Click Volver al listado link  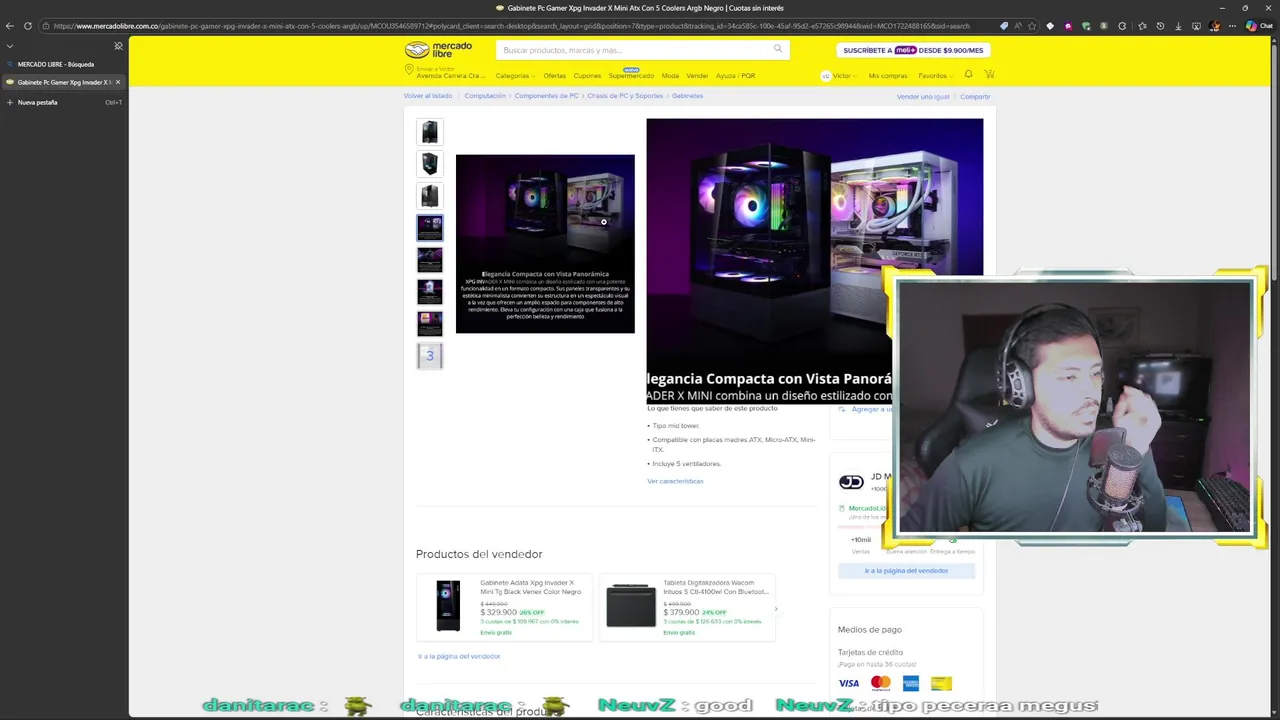pos(428,96)
